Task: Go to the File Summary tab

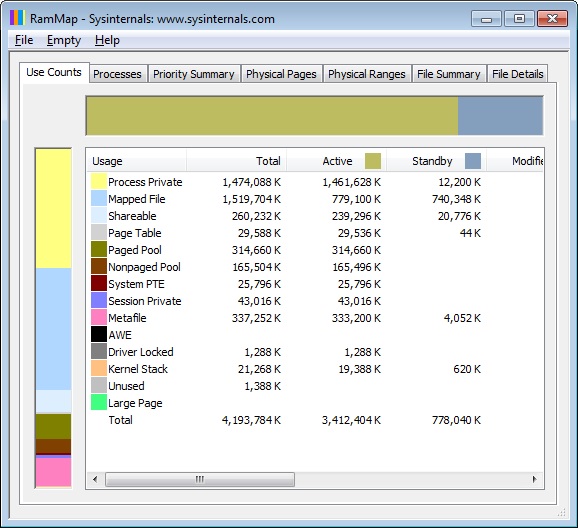Action: tap(449, 74)
